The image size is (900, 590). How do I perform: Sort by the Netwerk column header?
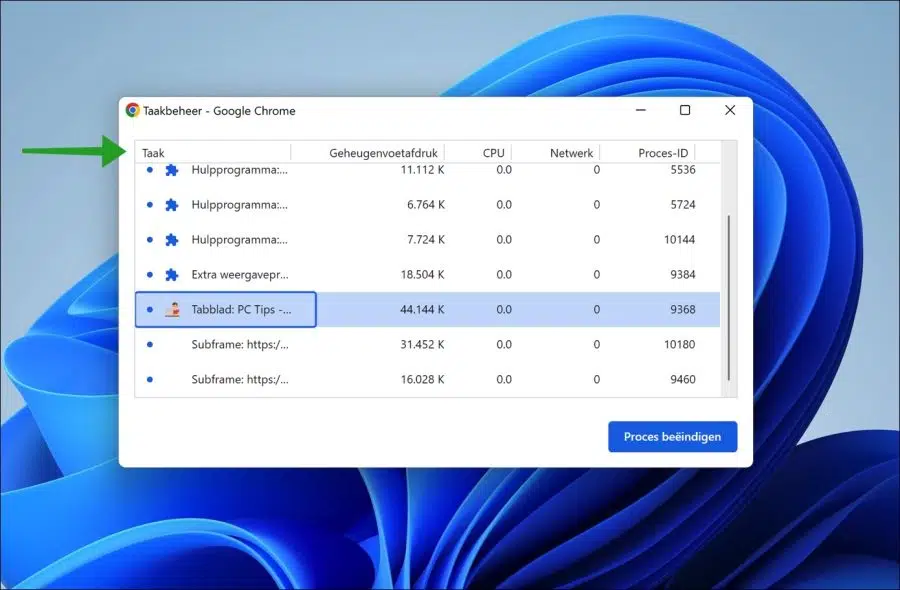[556, 153]
